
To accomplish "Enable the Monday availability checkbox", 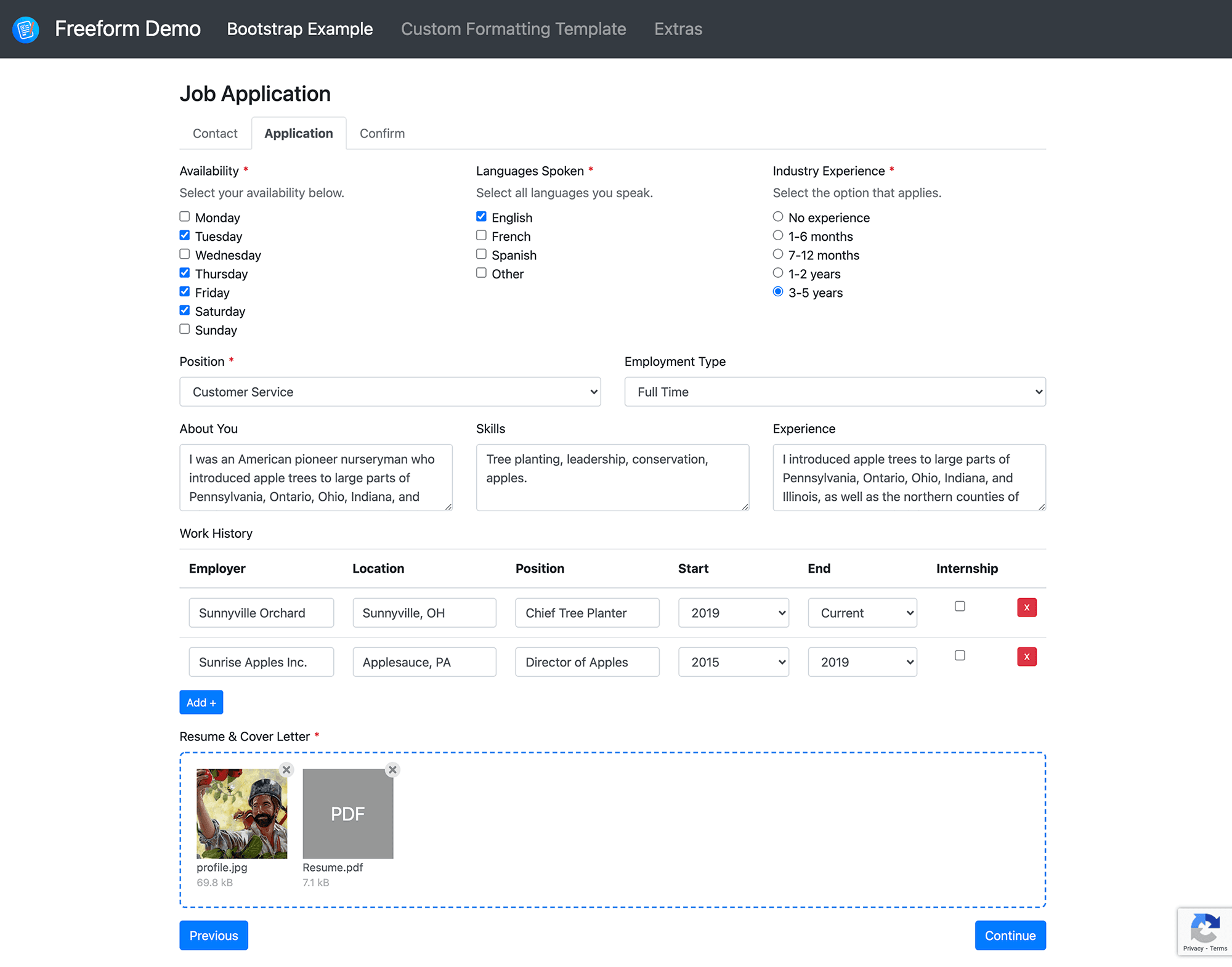I will [184, 216].
